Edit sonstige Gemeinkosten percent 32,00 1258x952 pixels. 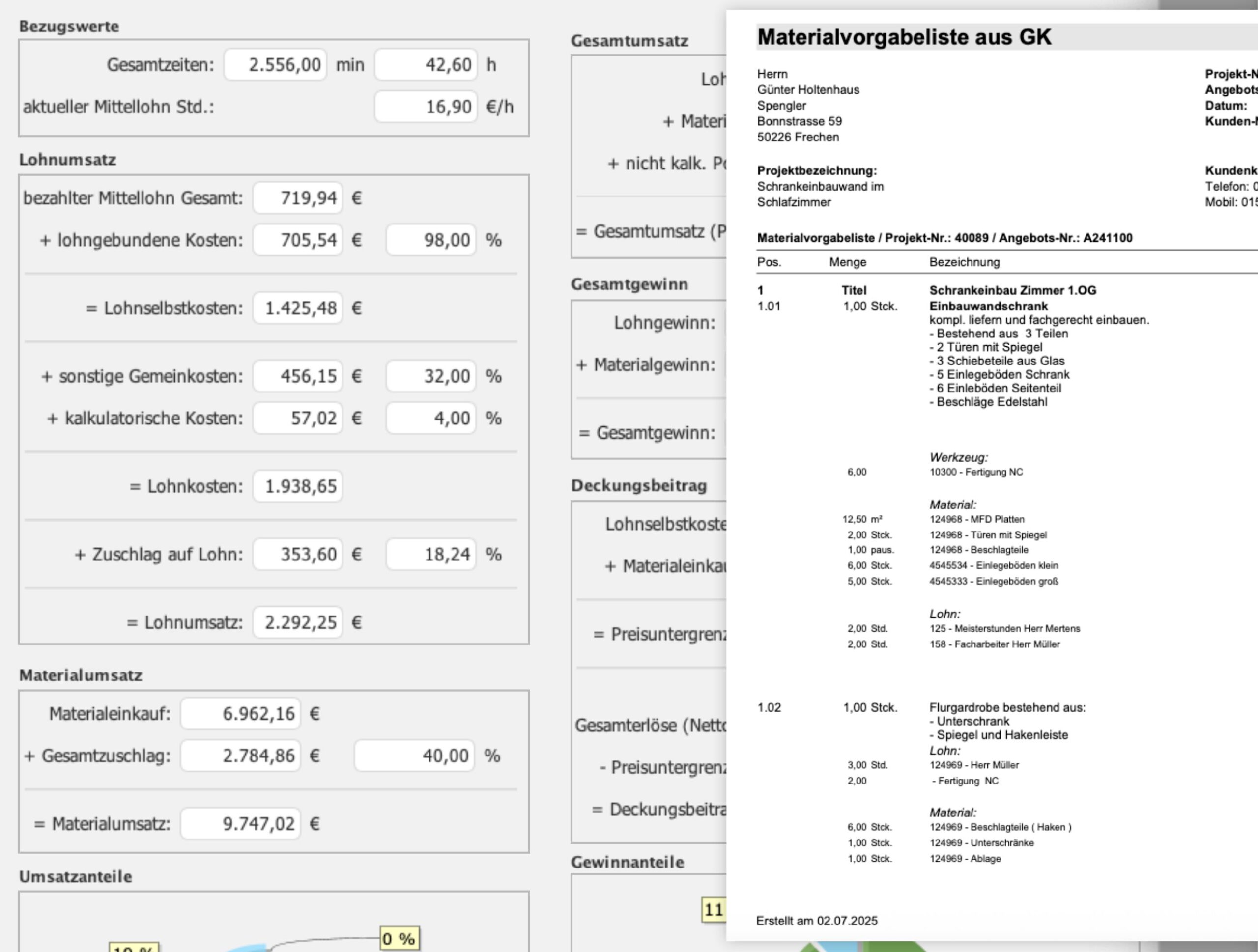tap(431, 376)
